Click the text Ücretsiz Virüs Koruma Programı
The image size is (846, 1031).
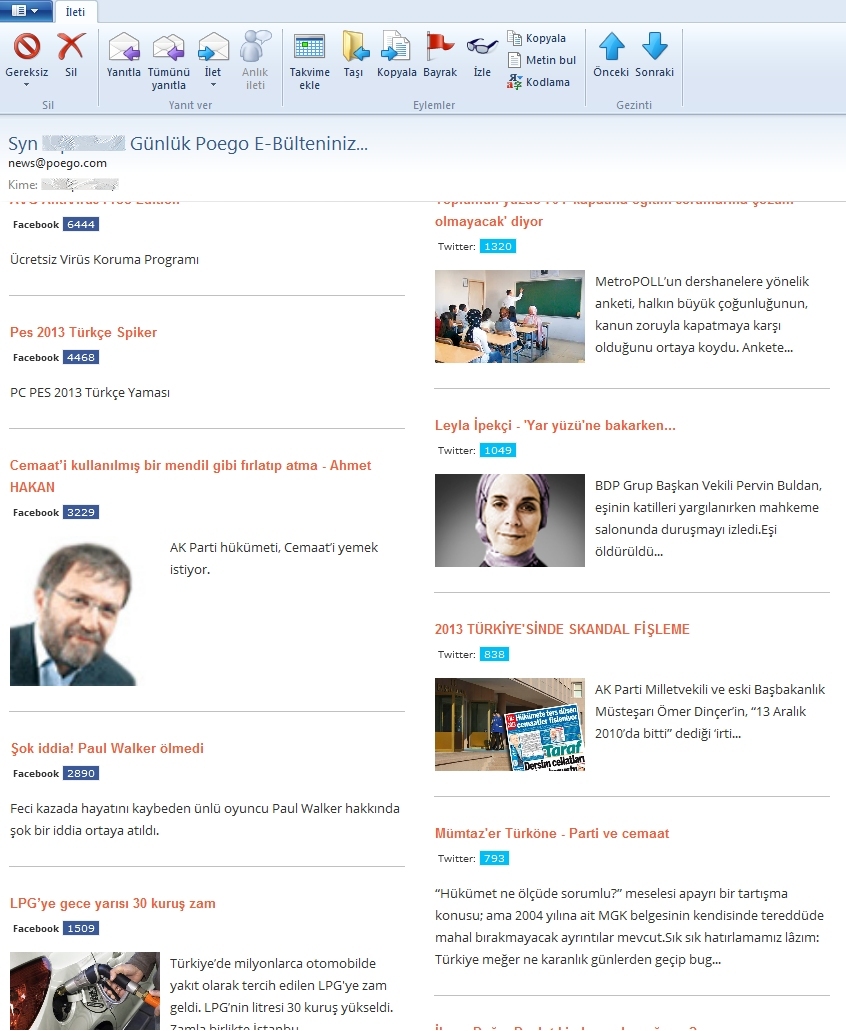105,260
